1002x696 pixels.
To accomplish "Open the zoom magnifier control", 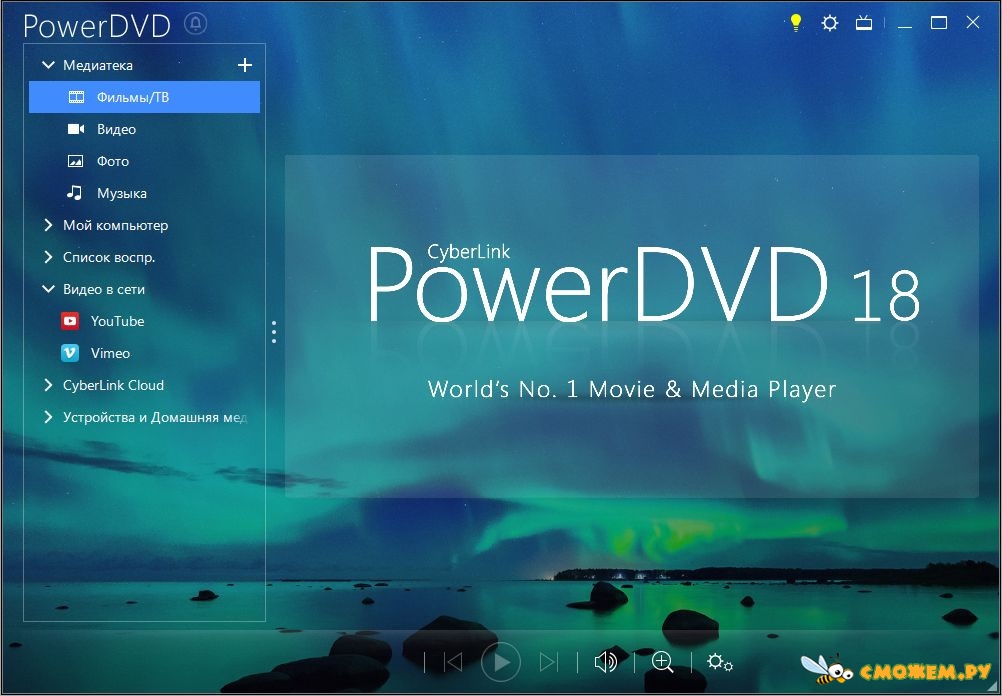I will point(662,662).
